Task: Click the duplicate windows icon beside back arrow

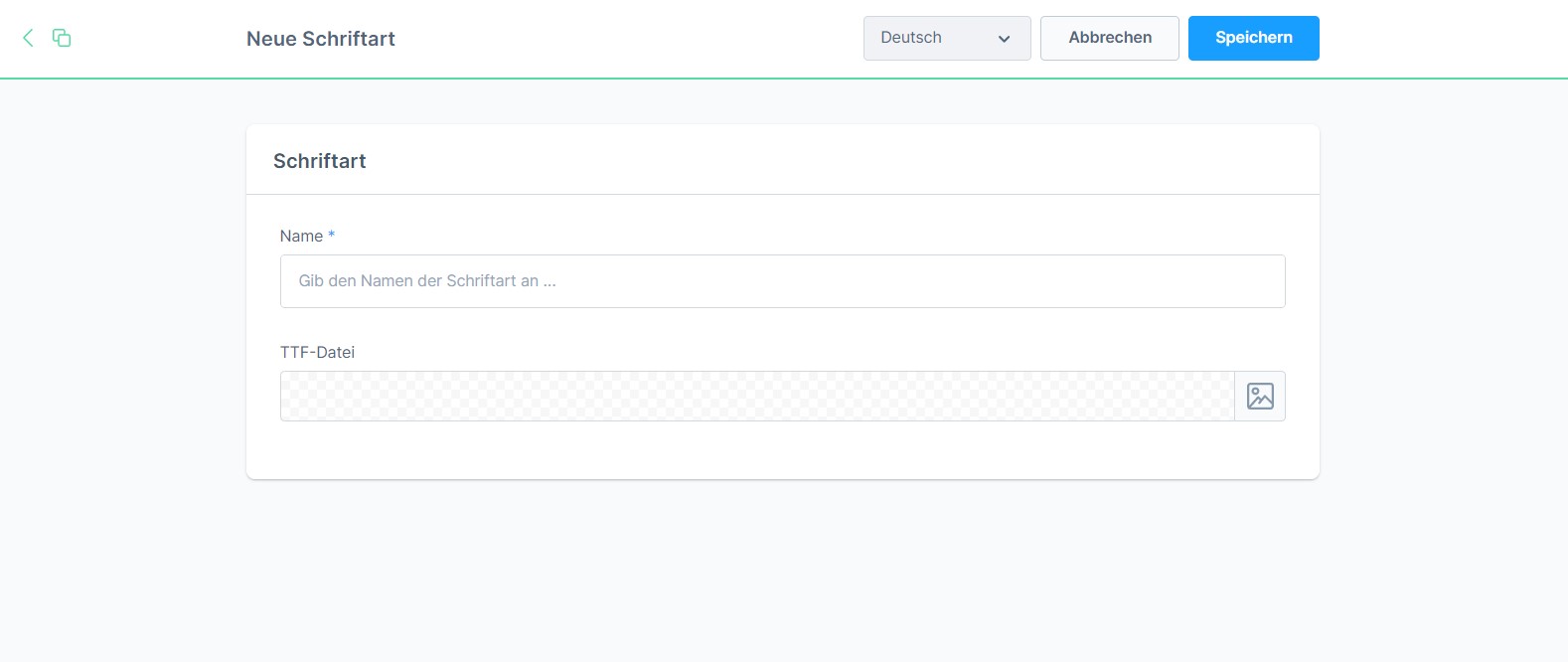Action: pos(62,38)
